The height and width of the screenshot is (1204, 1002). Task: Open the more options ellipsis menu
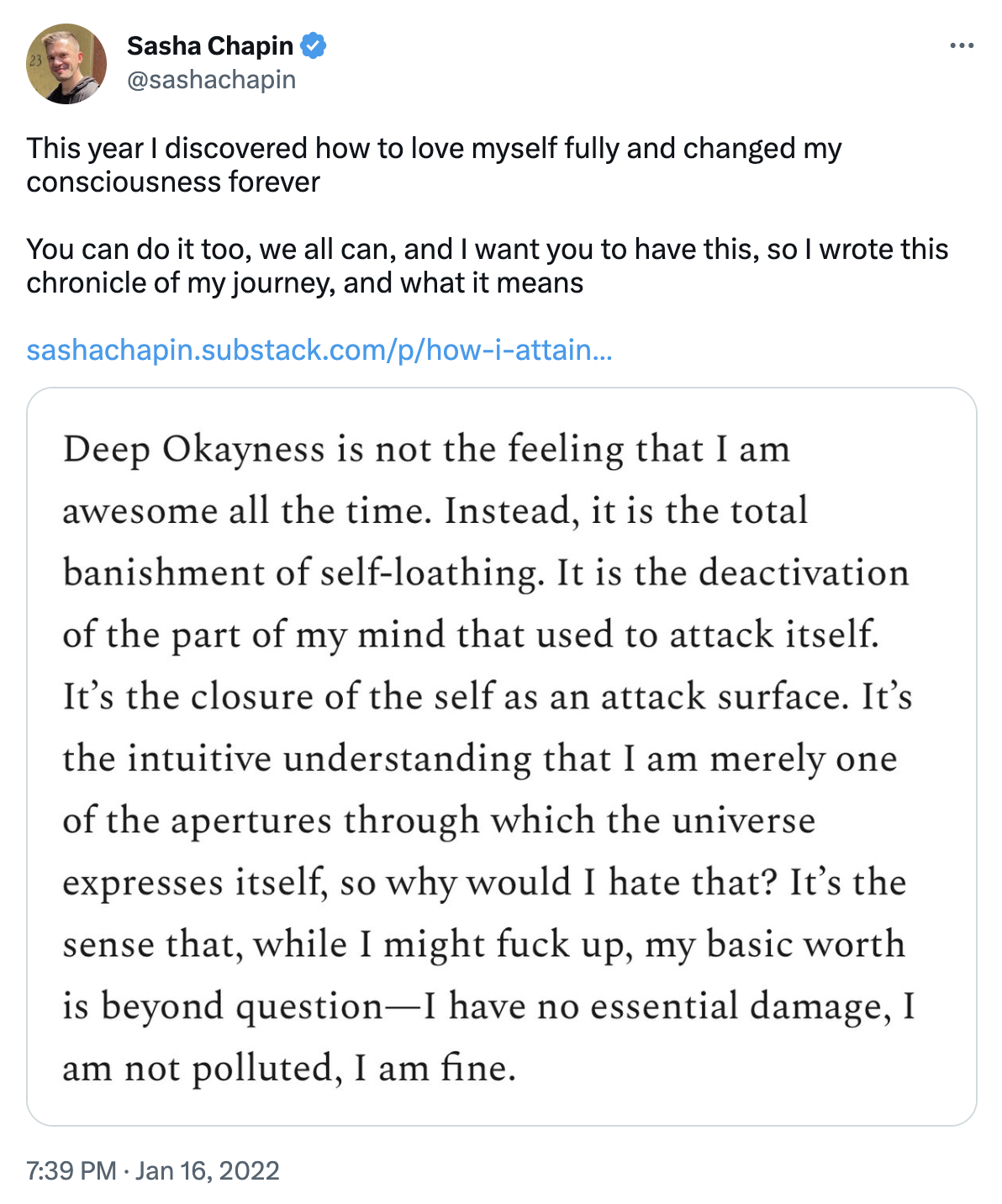point(962,45)
